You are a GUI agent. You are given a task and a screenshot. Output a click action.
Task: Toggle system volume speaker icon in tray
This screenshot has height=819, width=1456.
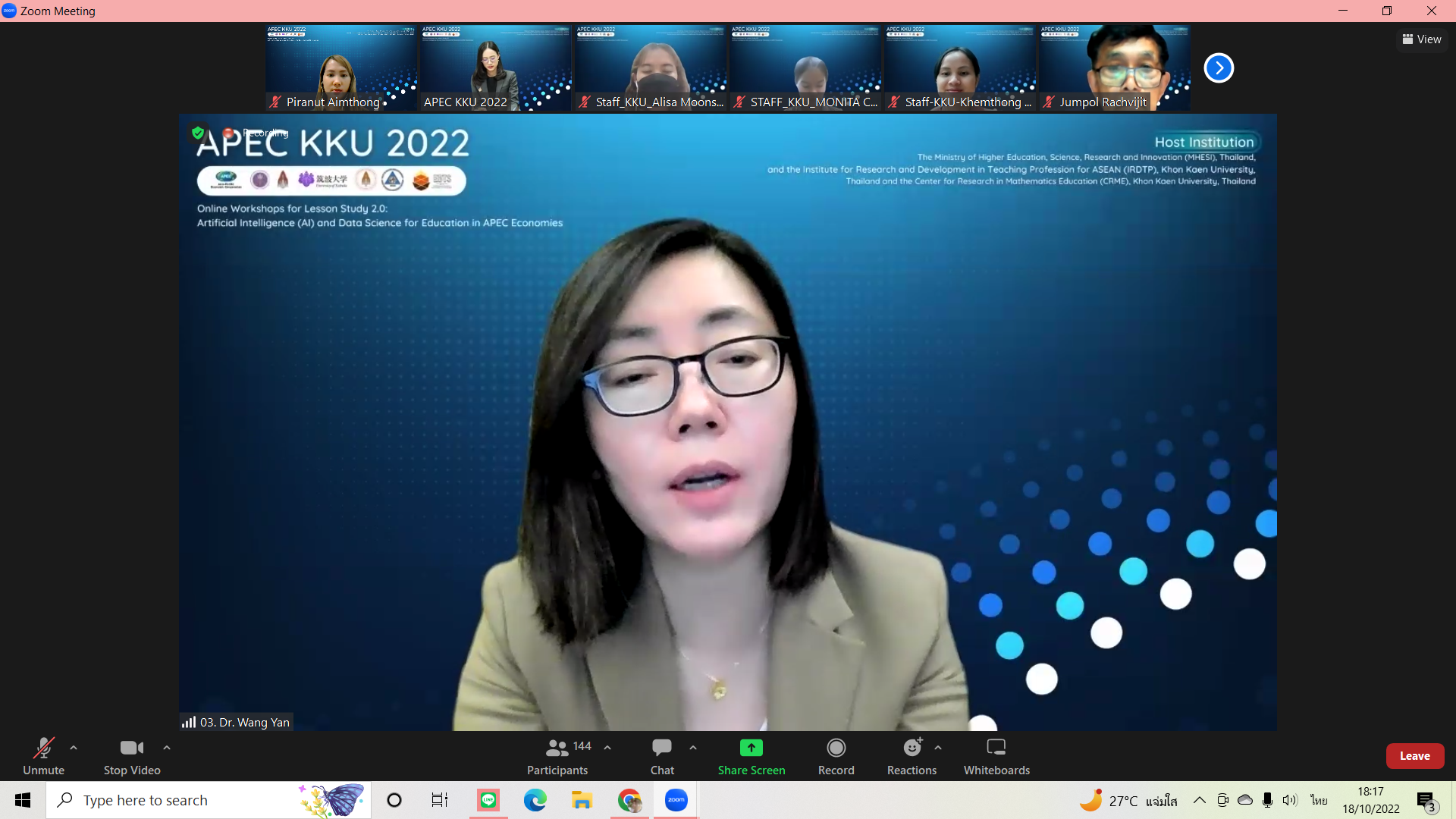click(x=1289, y=800)
